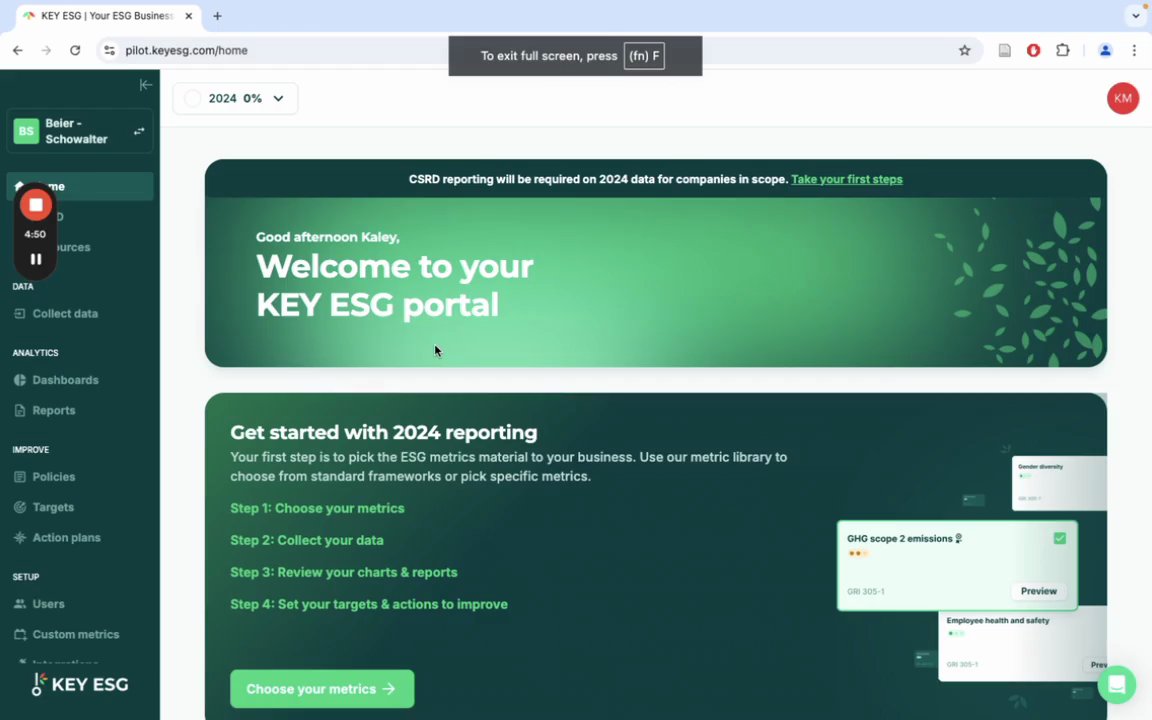The height and width of the screenshot is (720, 1152).
Task: Open Step 2: Collect your data
Action: (x=307, y=540)
